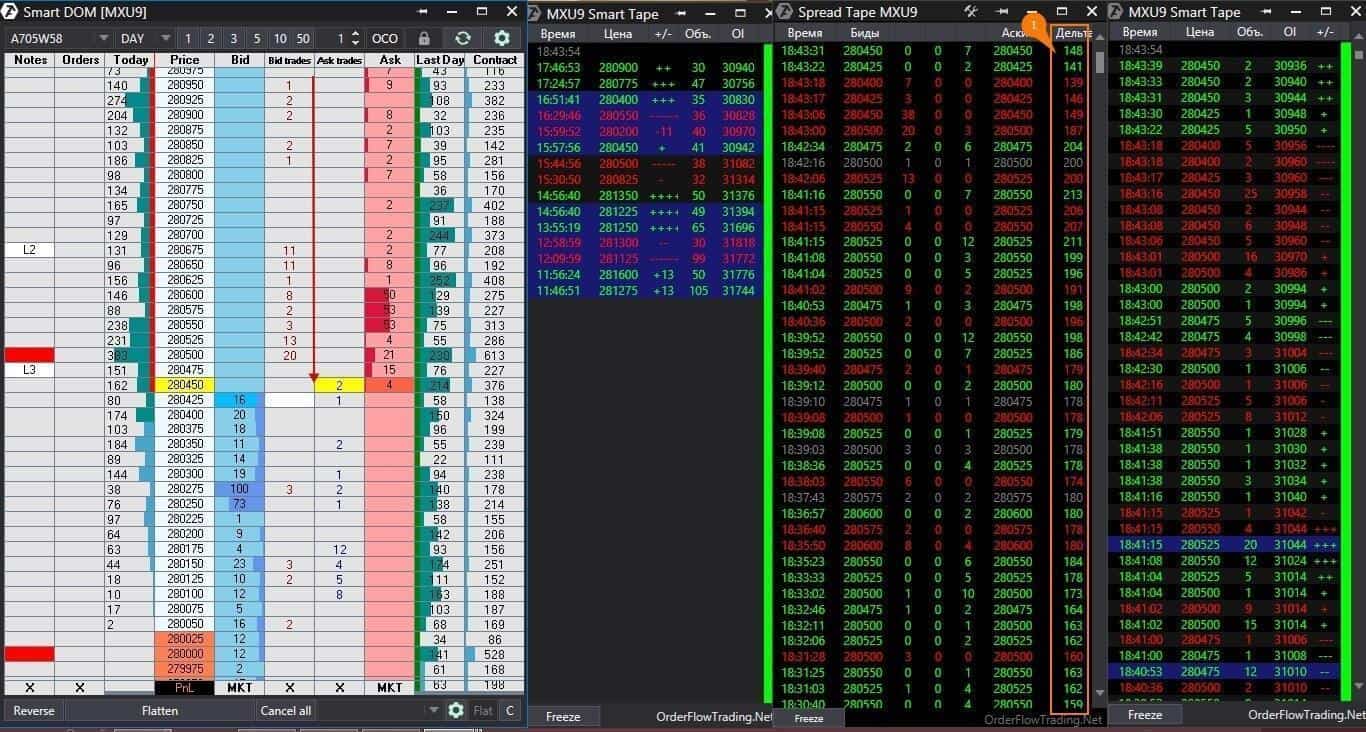Screen dimensions: 1366x732
Task: Click the padlock icon next to OCO
Action: [x=424, y=38]
